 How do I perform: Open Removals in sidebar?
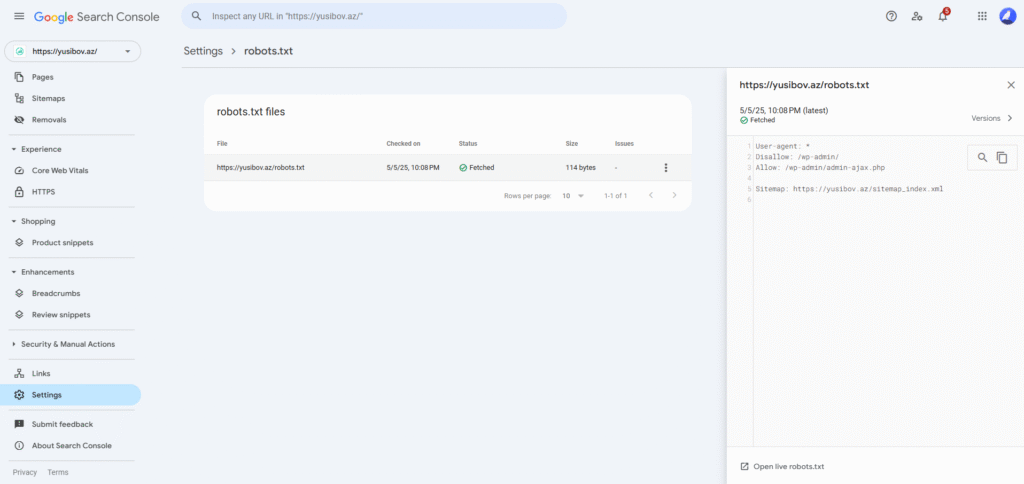pos(49,120)
